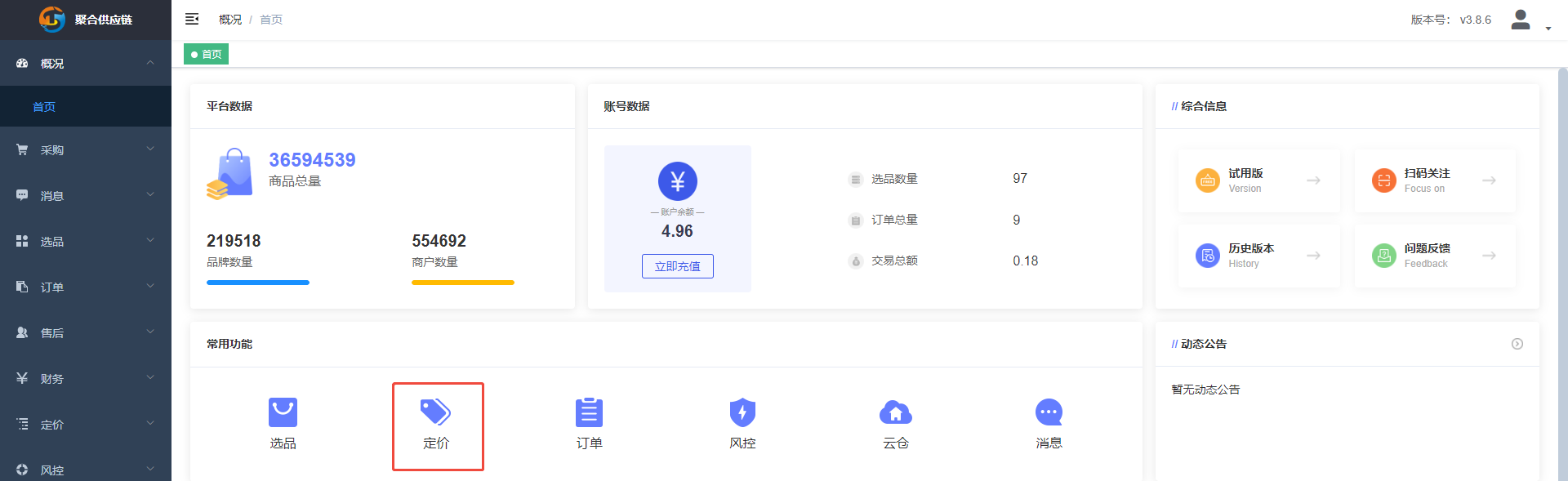The width and height of the screenshot is (1568, 481).
Task: Open the 订单 clipboard shortcut icon
Action: pyautogui.click(x=589, y=412)
